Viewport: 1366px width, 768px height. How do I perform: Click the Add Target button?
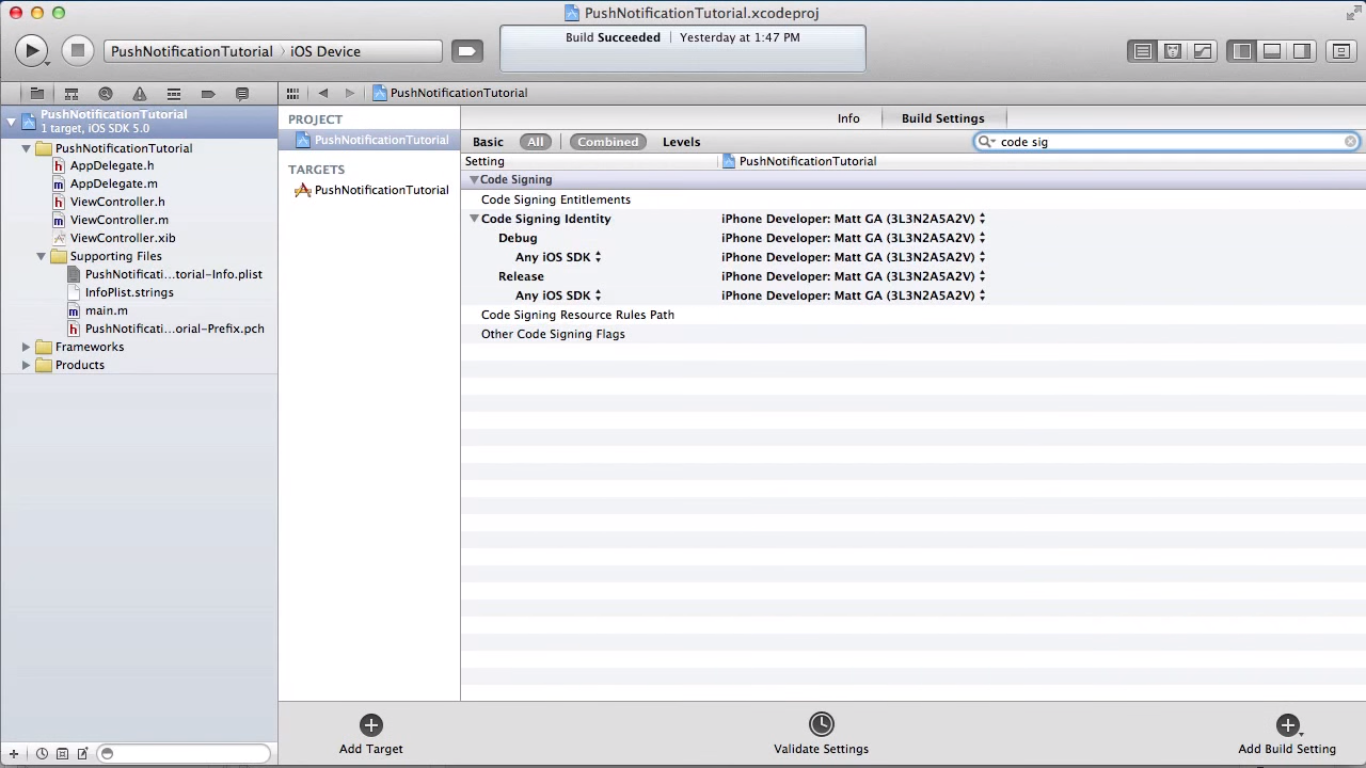[371, 734]
